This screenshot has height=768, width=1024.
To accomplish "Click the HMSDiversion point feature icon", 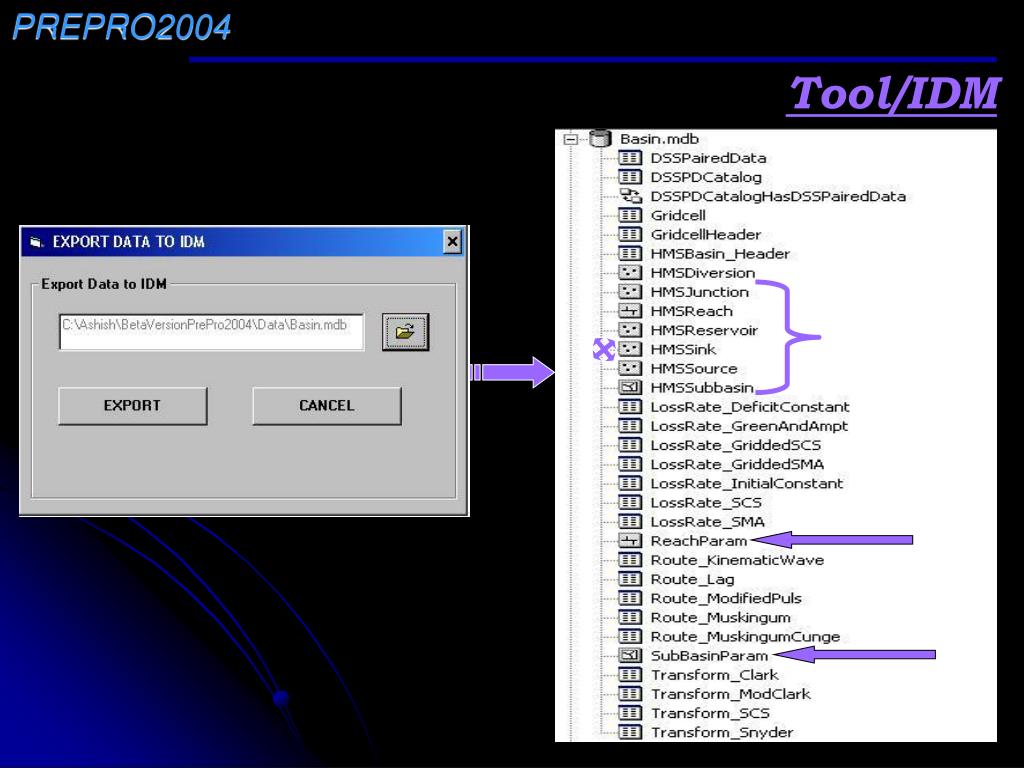I will tap(630, 273).
